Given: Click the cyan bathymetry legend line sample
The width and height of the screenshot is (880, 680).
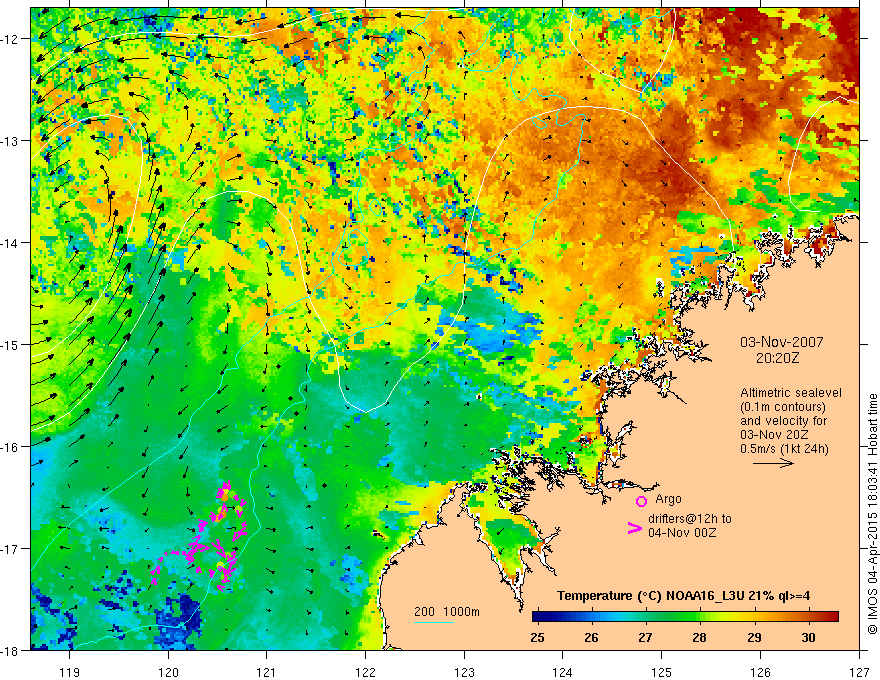Looking at the screenshot, I should tap(434, 622).
